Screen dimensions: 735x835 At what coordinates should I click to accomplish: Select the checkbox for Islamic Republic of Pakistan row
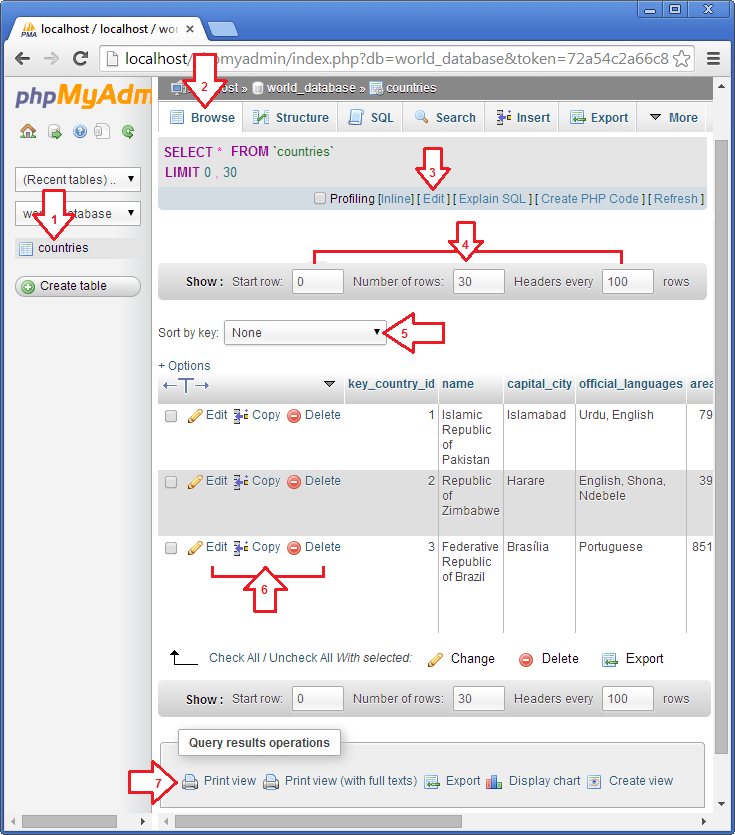(x=171, y=416)
